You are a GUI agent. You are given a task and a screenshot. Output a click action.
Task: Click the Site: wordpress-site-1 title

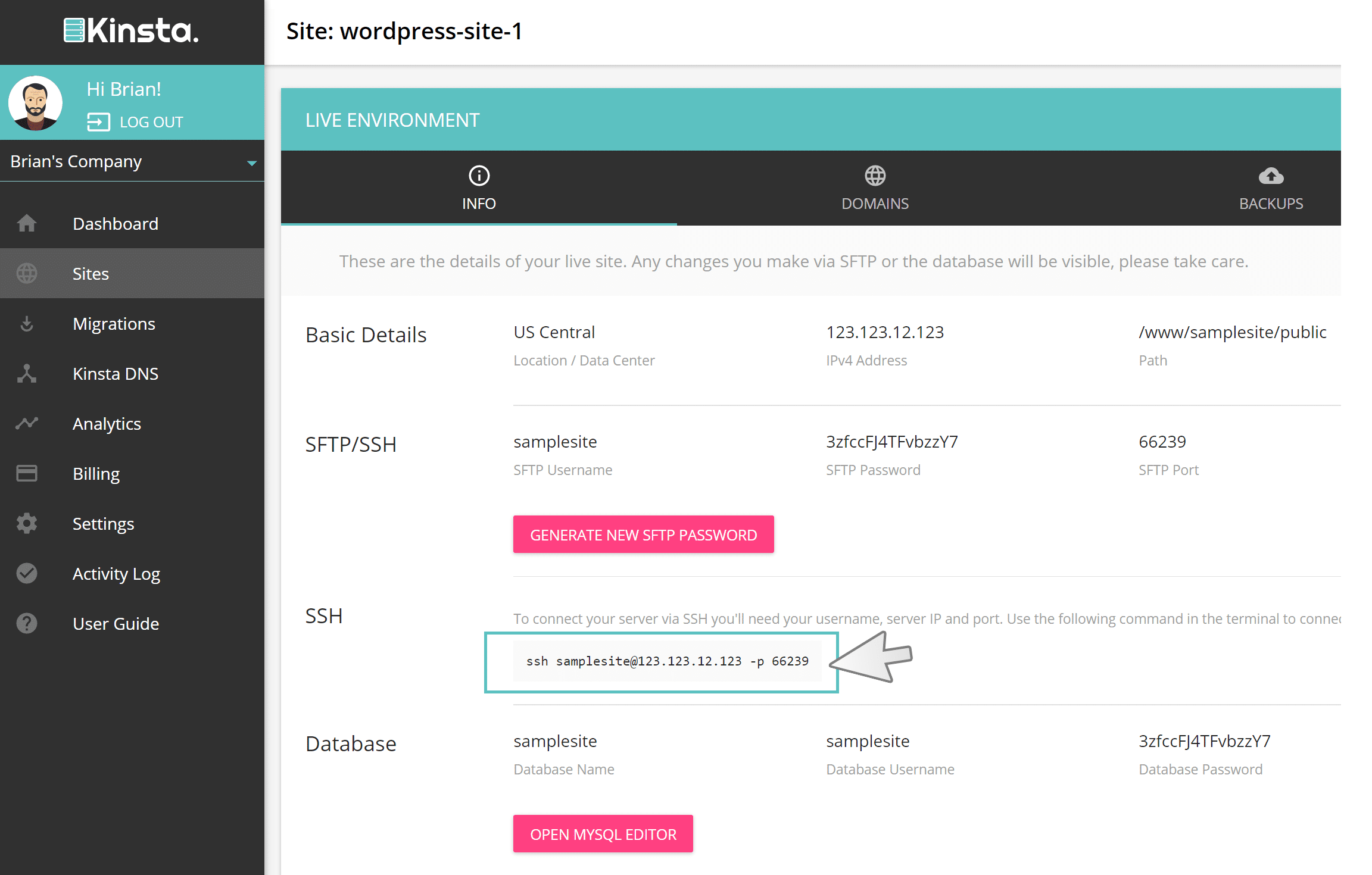(x=404, y=31)
